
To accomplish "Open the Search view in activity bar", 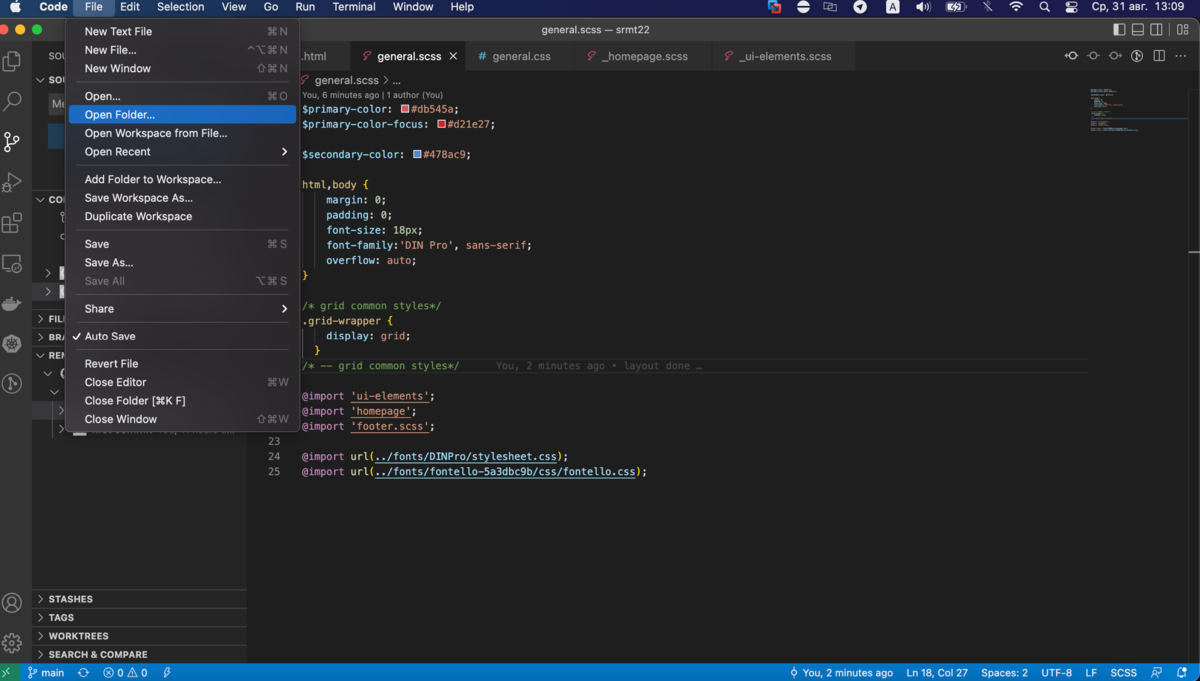I will (x=12, y=101).
